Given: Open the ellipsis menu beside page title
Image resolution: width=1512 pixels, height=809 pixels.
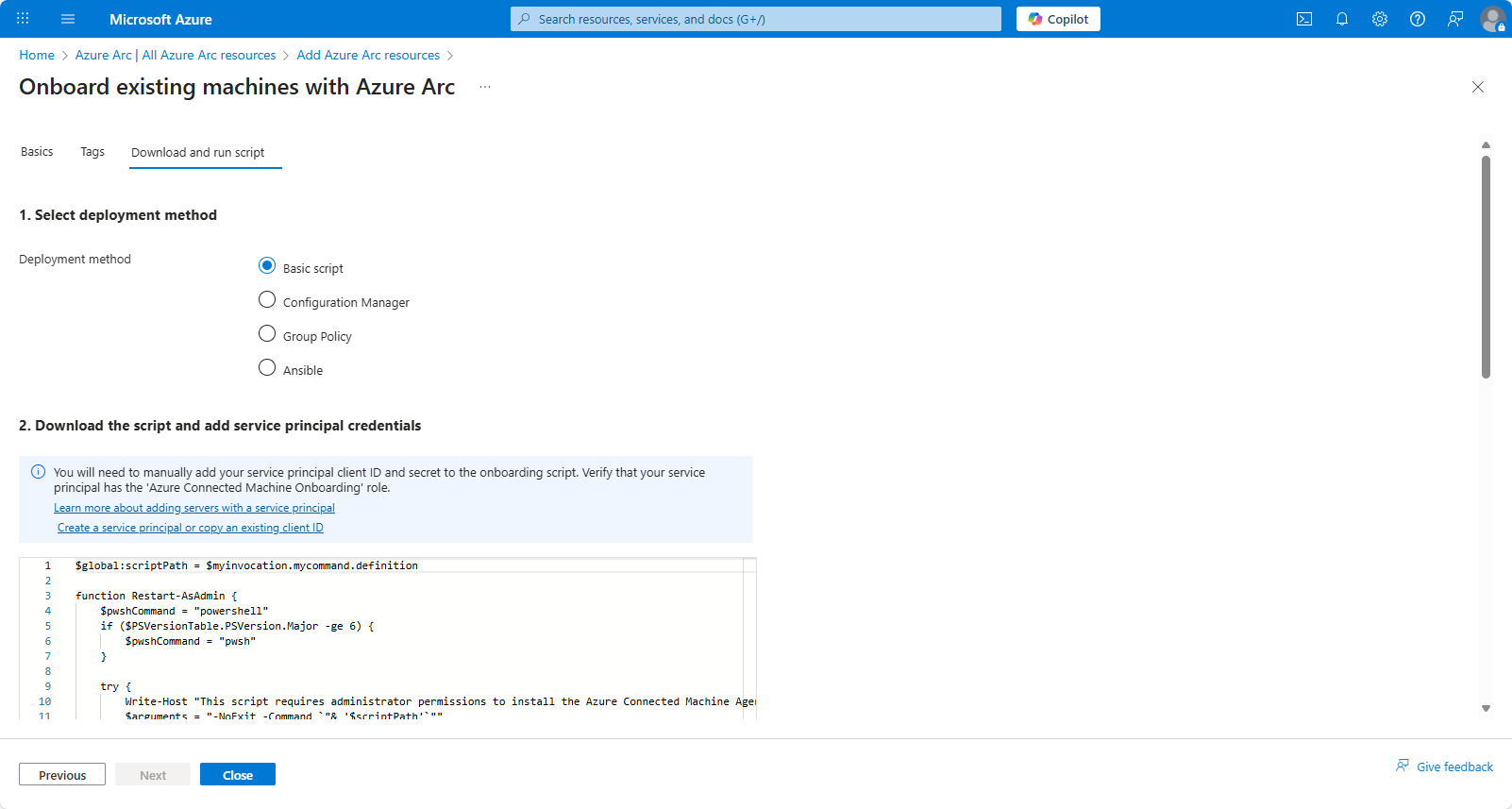Looking at the screenshot, I should [x=485, y=87].
